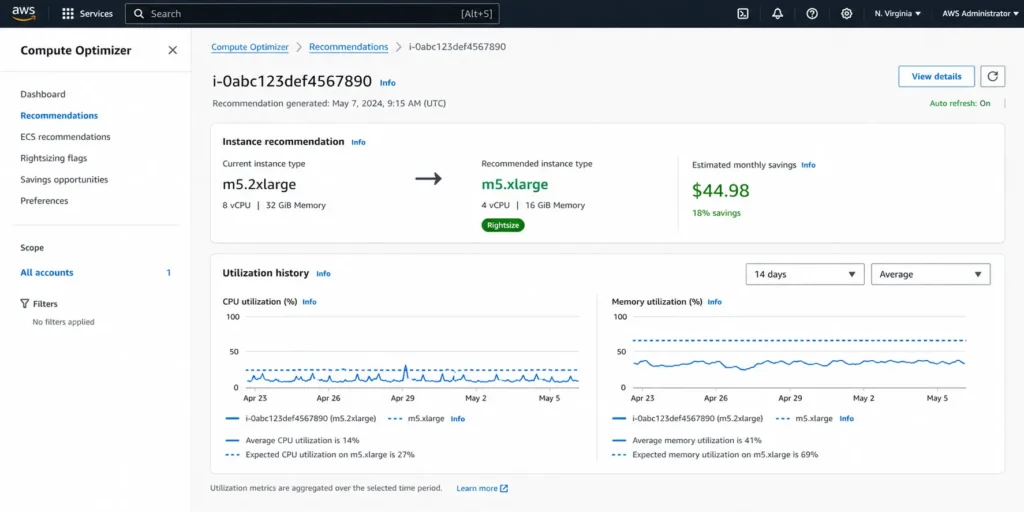This screenshot has width=1024, height=512.
Task: Expand the AWS Administrator account menu
Action: click(x=980, y=14)
